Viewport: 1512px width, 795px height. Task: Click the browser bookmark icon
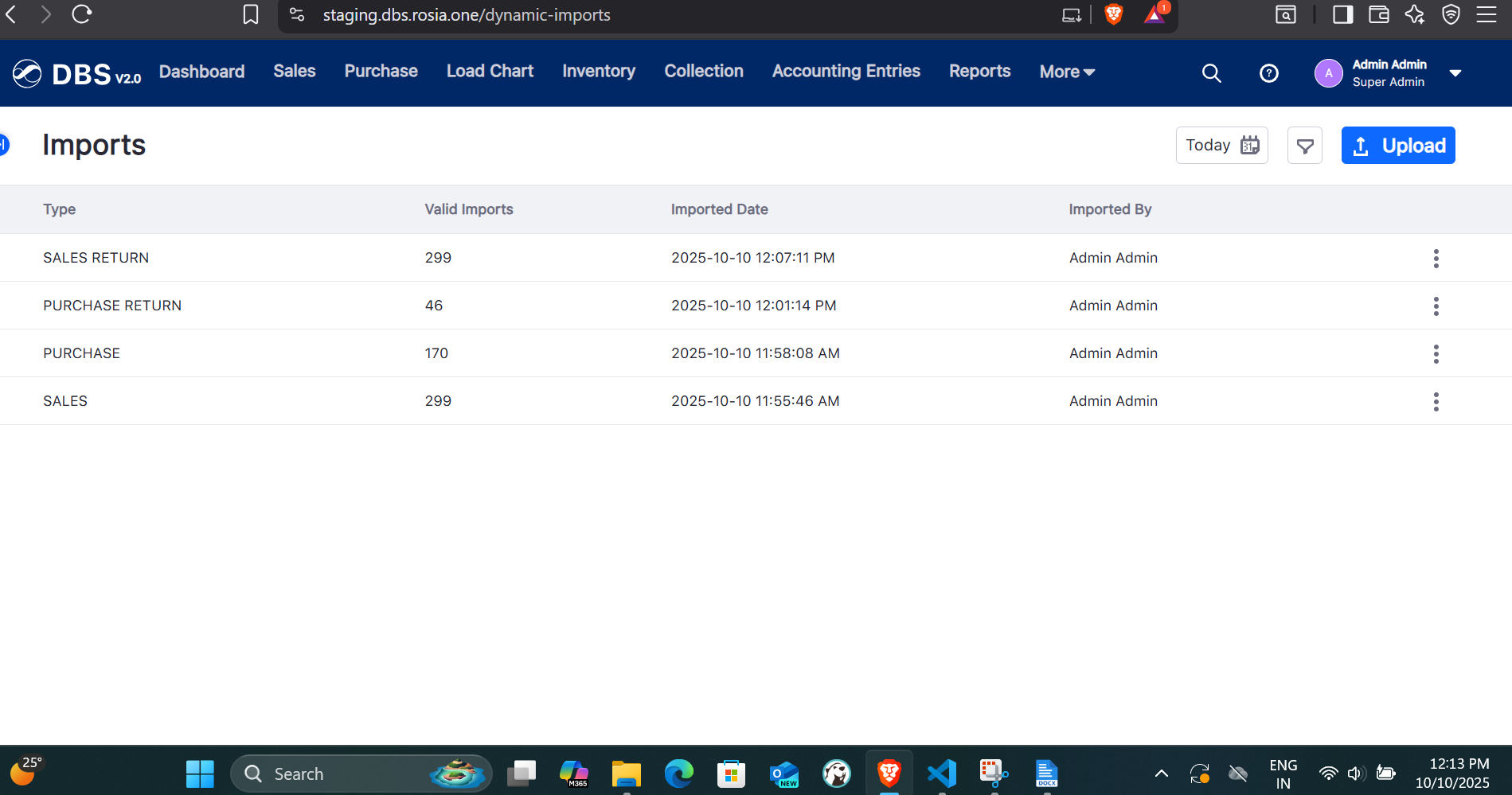pos(250,15)
